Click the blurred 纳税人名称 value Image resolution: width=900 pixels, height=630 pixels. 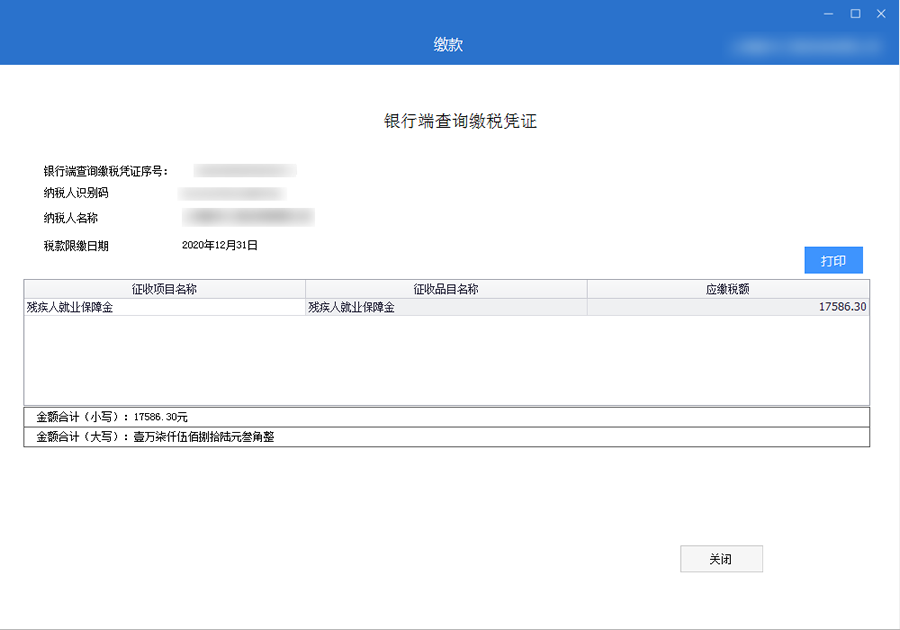(248, 217)
